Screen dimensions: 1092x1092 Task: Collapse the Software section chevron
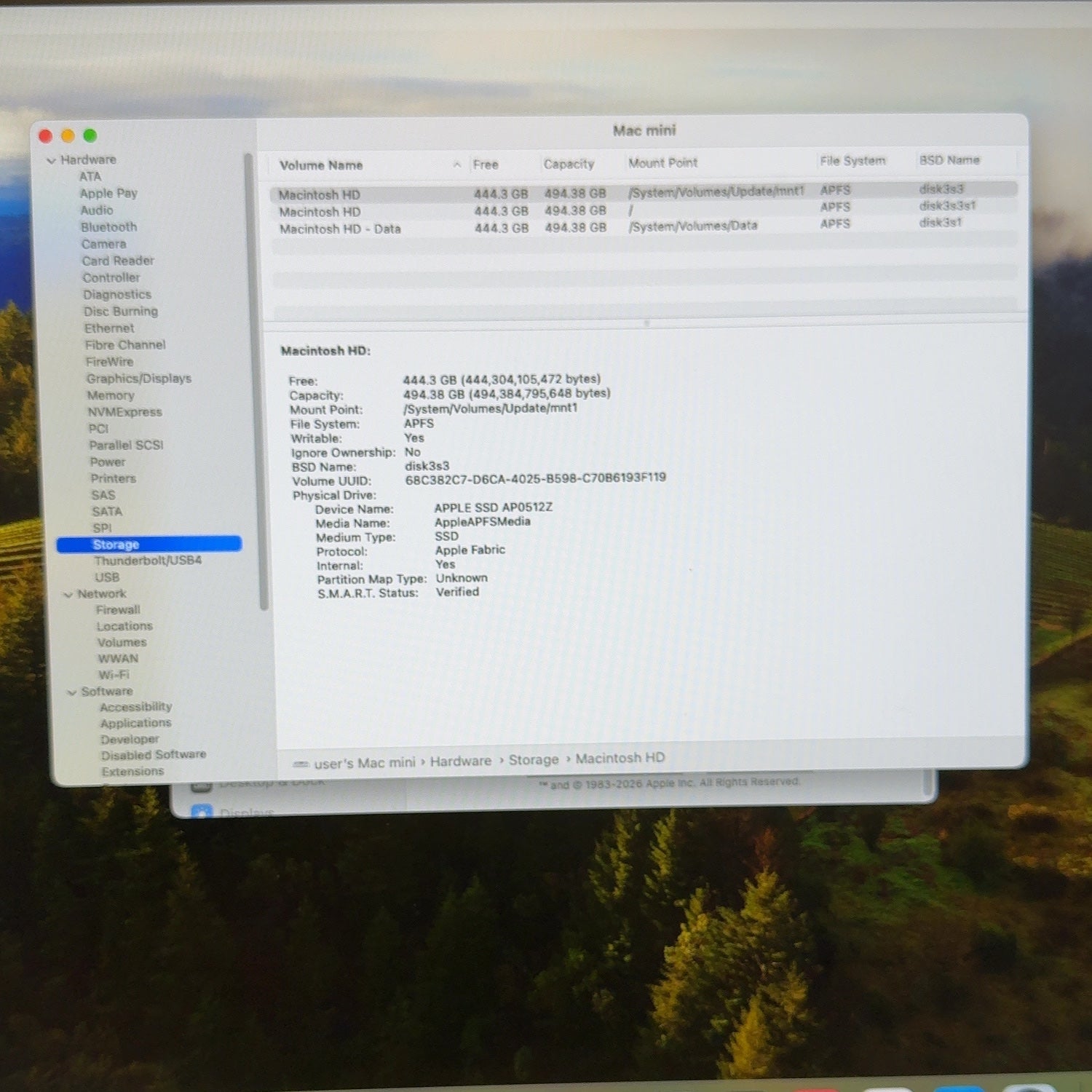[x=71, y=692]
